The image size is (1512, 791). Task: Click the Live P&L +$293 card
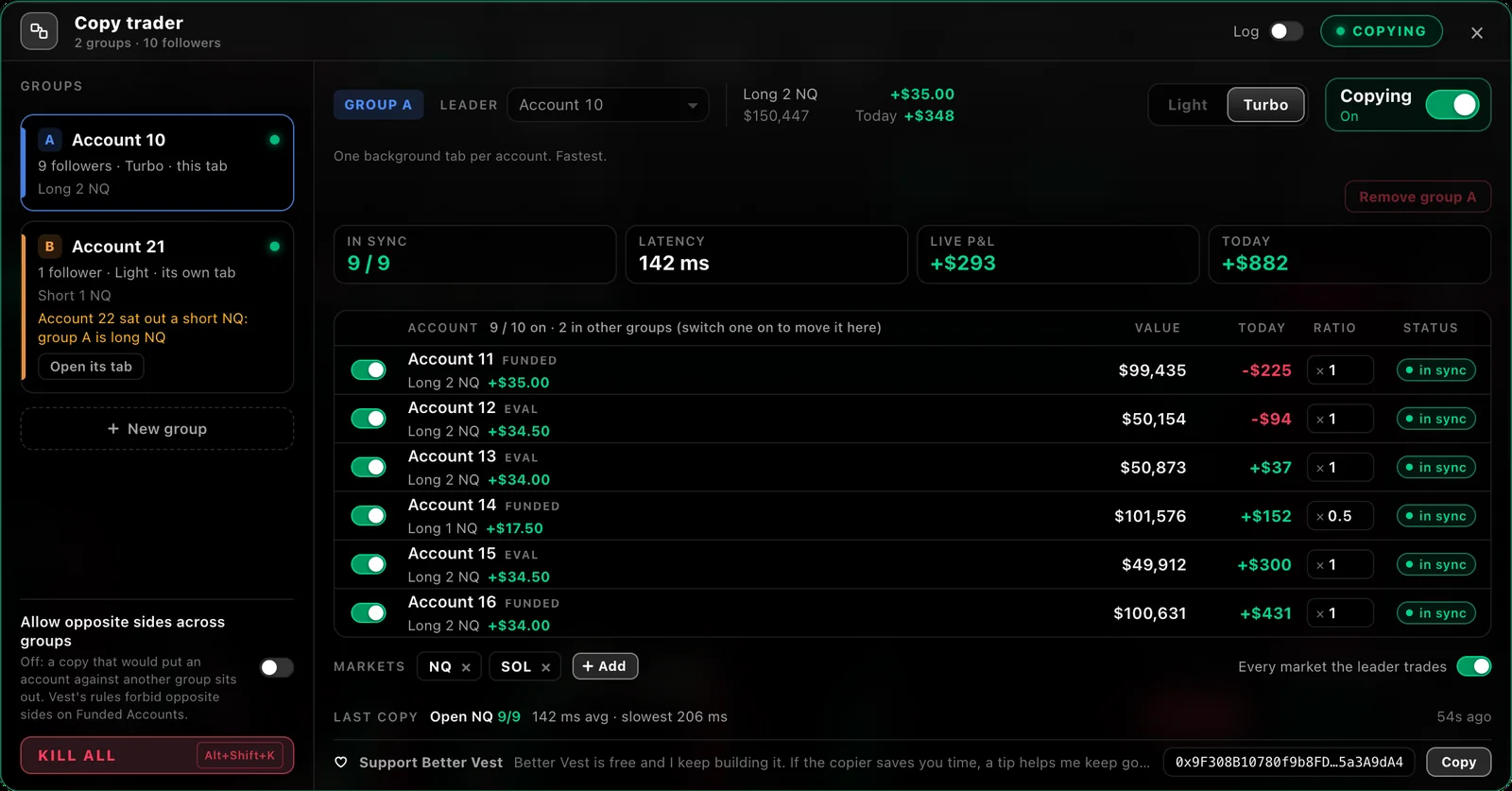[x=1057, y=254]
